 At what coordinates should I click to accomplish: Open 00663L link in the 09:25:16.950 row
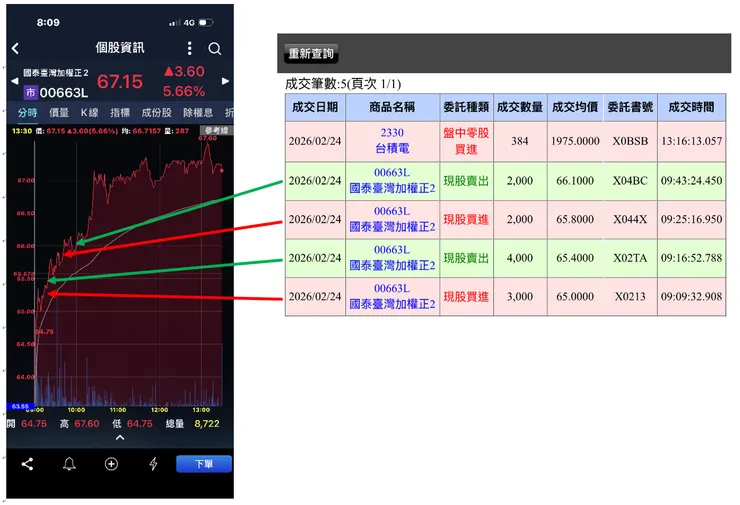click(392, 219)
